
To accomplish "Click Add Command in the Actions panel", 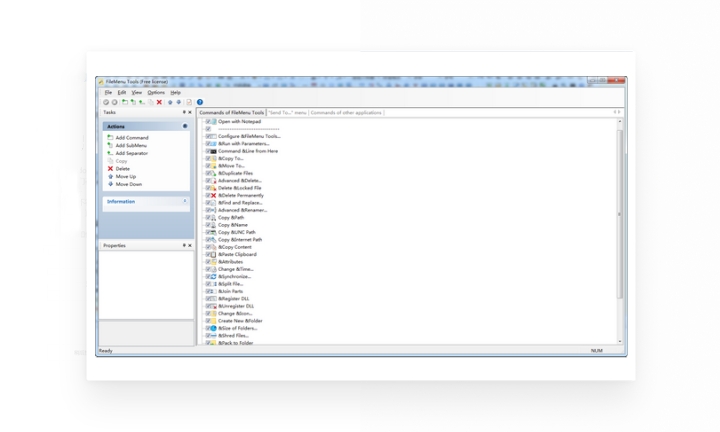I will (132, 138).
